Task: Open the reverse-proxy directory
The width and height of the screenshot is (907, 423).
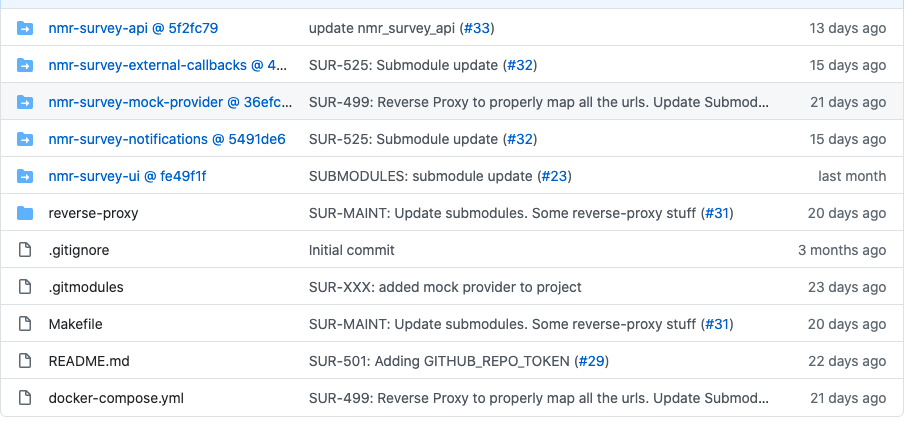Action: click(x=93, y=214)
